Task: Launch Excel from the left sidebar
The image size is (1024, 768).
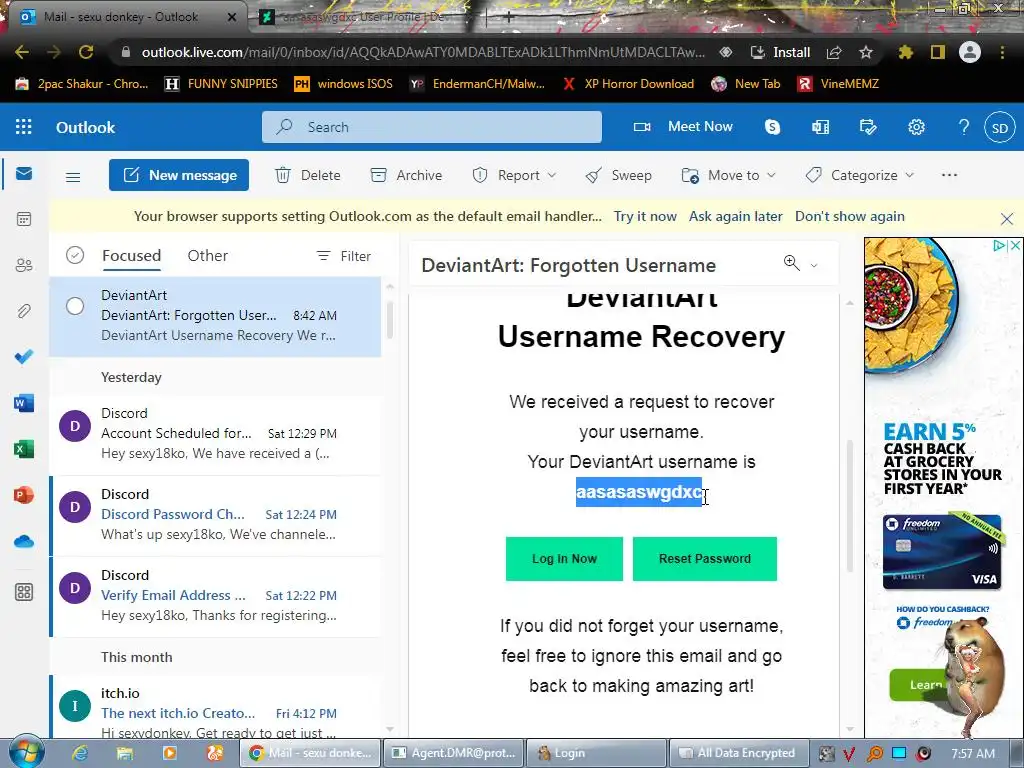Action: (24, 449)
